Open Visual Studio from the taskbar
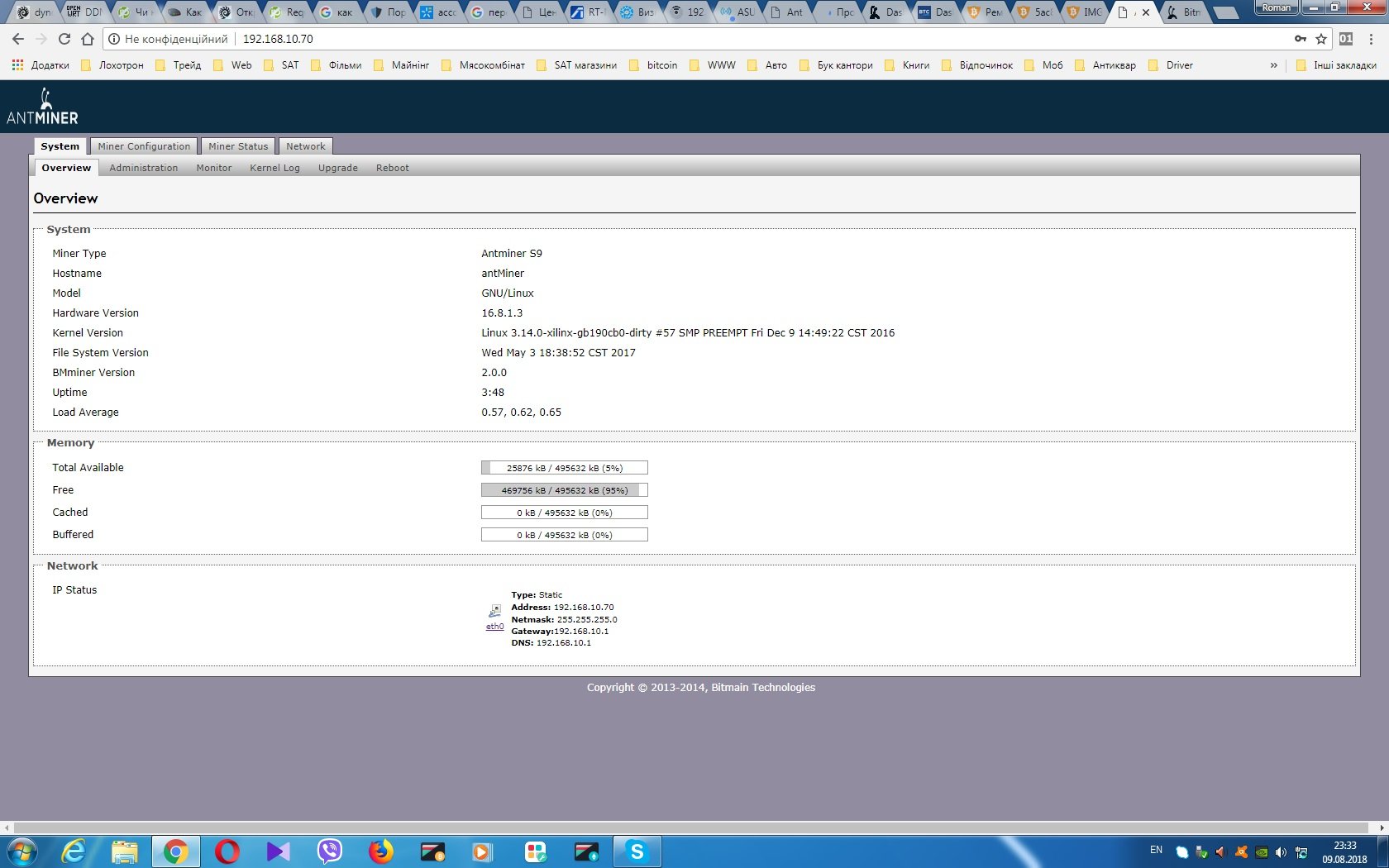 click(278, 851)
